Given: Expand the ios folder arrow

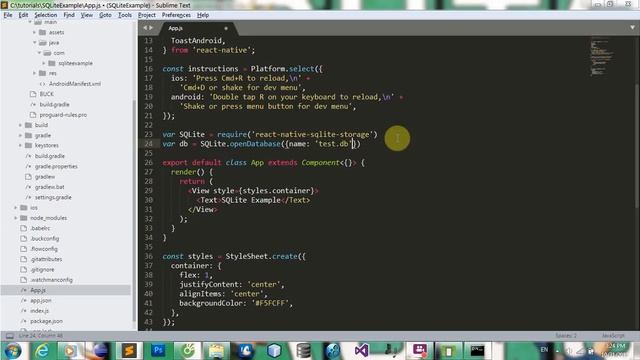Looking at the screenshot, I should click(x=16, y=208).
